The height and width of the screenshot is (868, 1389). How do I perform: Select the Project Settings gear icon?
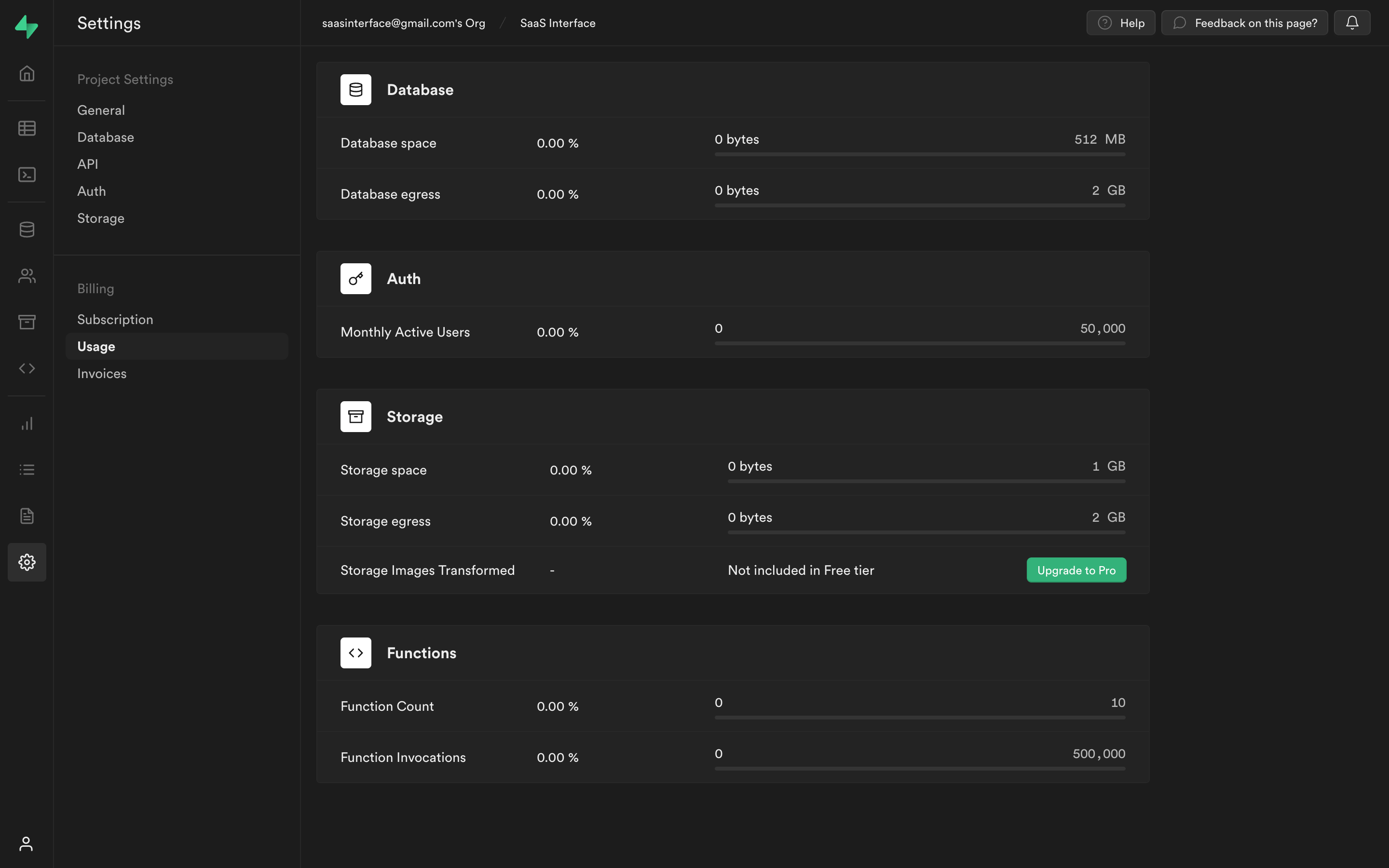27,562
